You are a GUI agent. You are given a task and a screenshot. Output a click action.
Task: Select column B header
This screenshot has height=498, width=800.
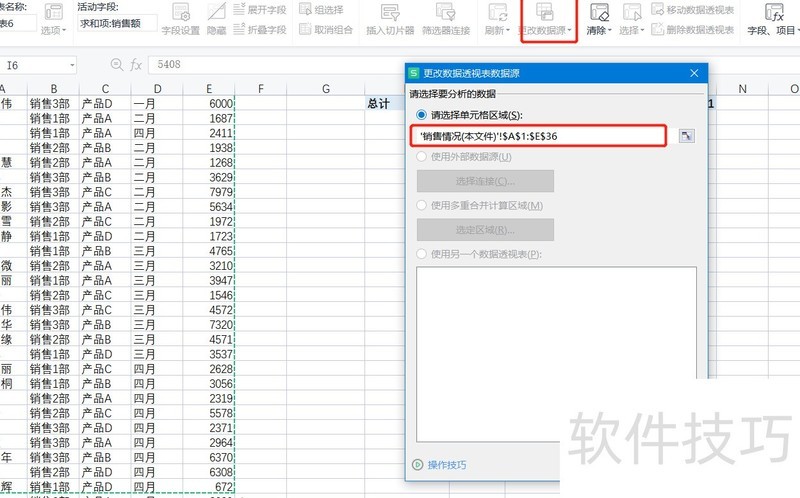point(54,89)
